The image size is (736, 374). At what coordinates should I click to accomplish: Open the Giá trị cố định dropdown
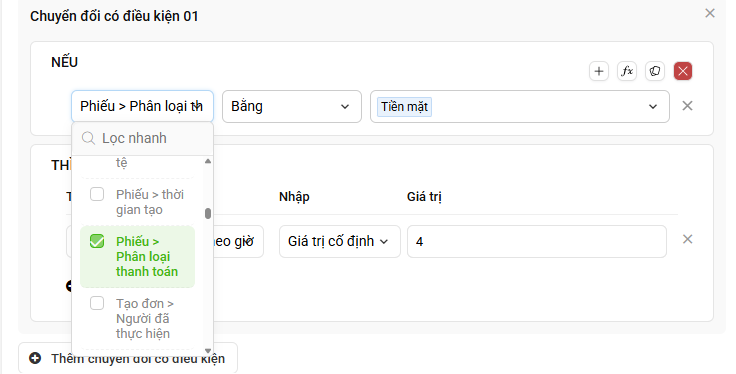(339, 242)
